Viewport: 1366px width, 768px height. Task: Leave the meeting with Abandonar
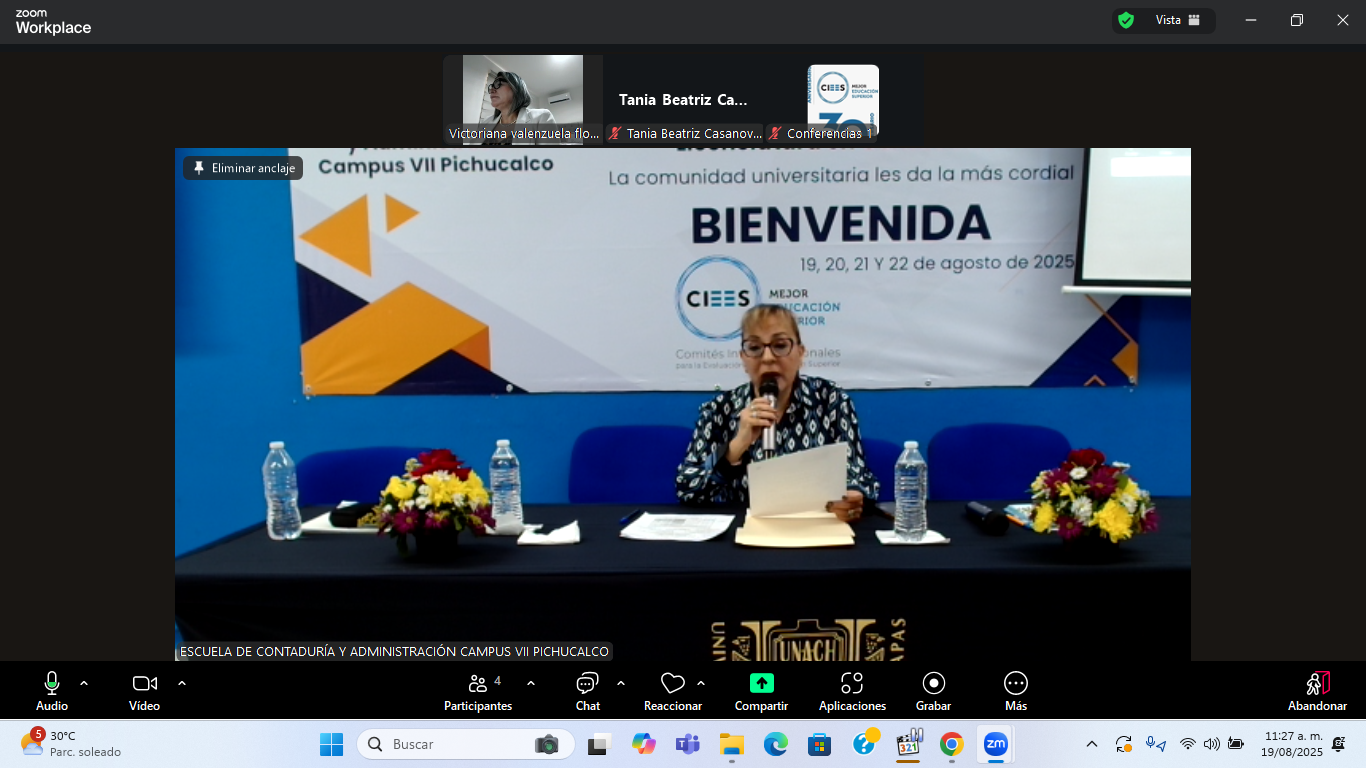tap(1317, 690)
